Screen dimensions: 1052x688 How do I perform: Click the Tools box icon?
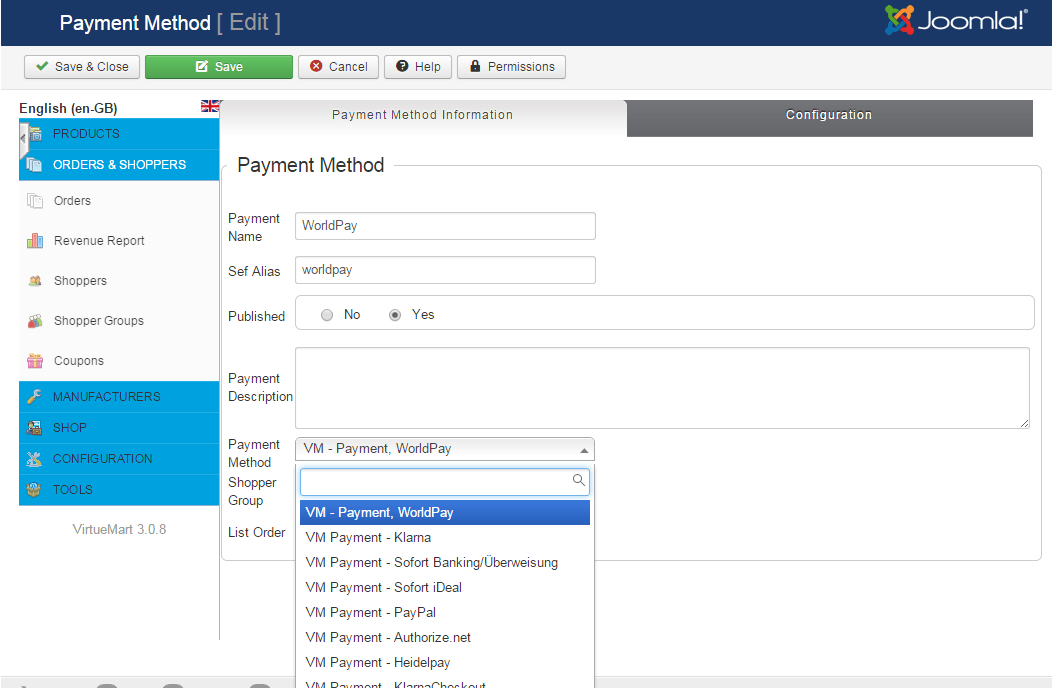coord(34,489)
